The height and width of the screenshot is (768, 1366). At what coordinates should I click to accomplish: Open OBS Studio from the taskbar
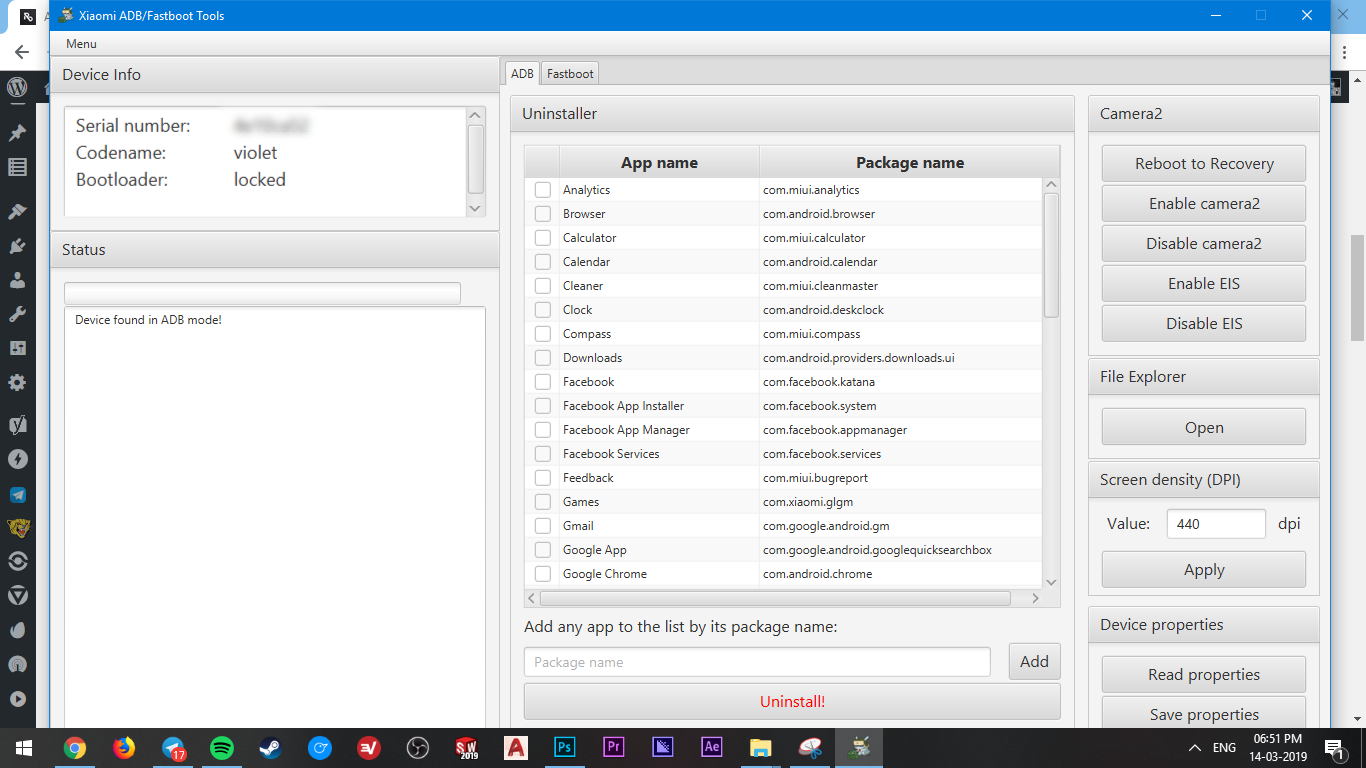[418, 747]
